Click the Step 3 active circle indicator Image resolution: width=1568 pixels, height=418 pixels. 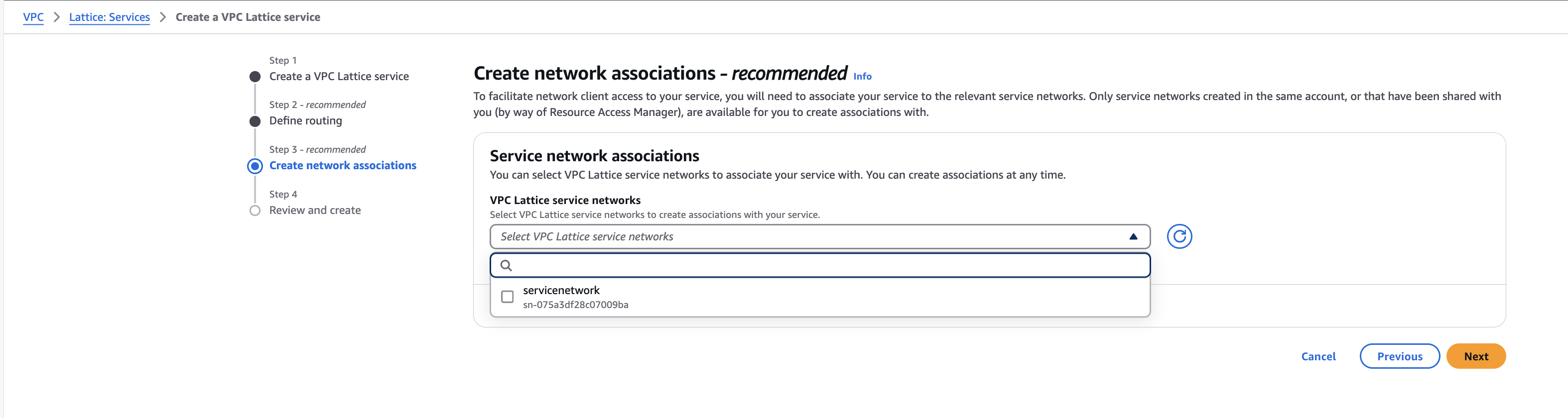[255, 166]
